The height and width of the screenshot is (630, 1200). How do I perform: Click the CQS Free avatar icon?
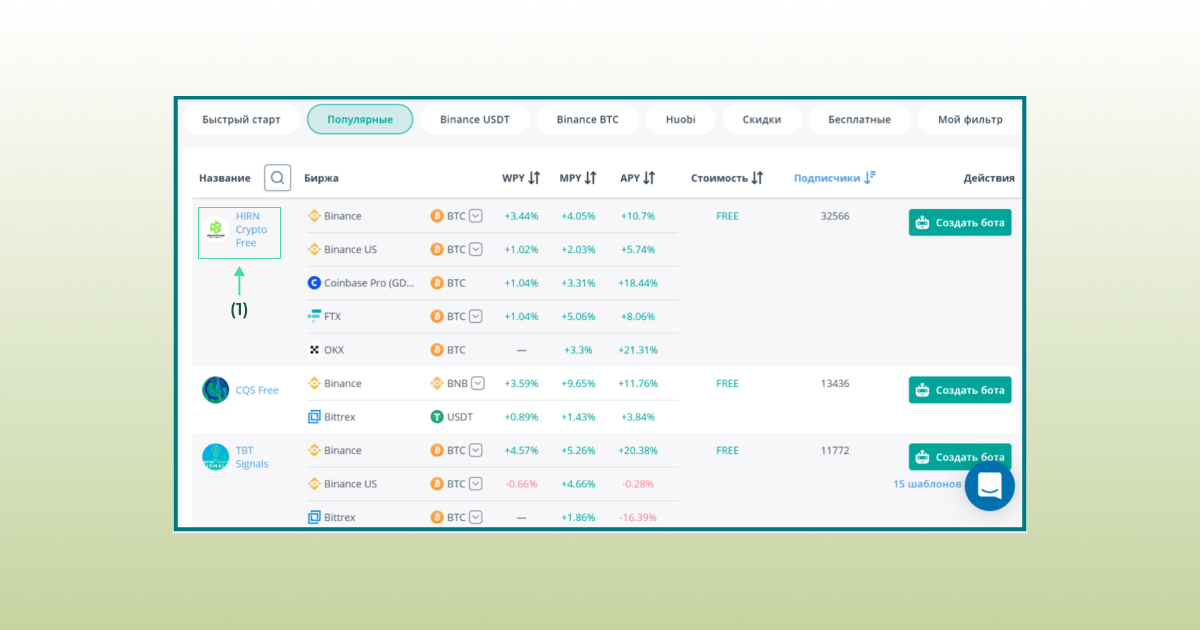[216, 390]
